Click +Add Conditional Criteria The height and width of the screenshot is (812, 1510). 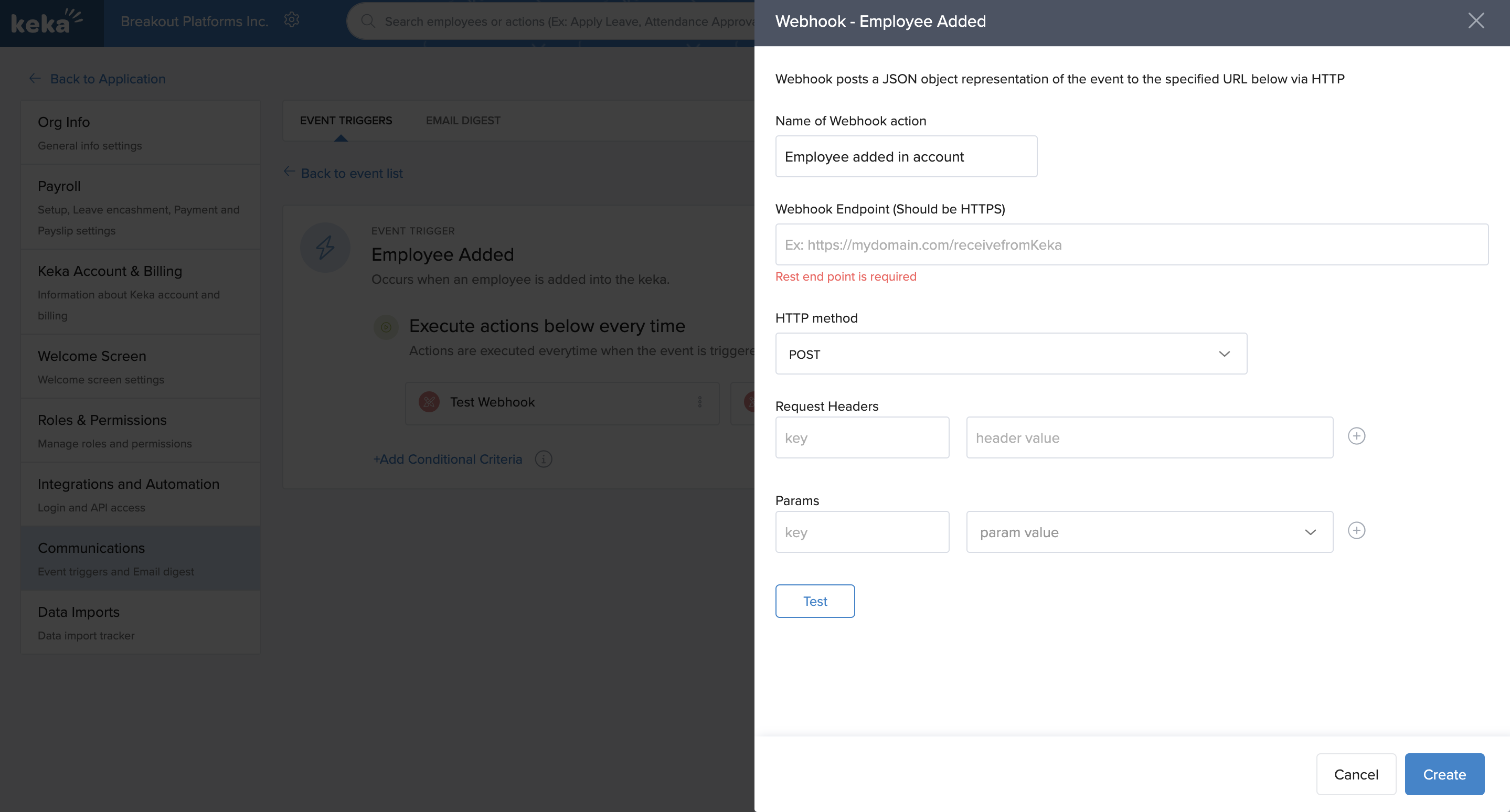(447, 460)
